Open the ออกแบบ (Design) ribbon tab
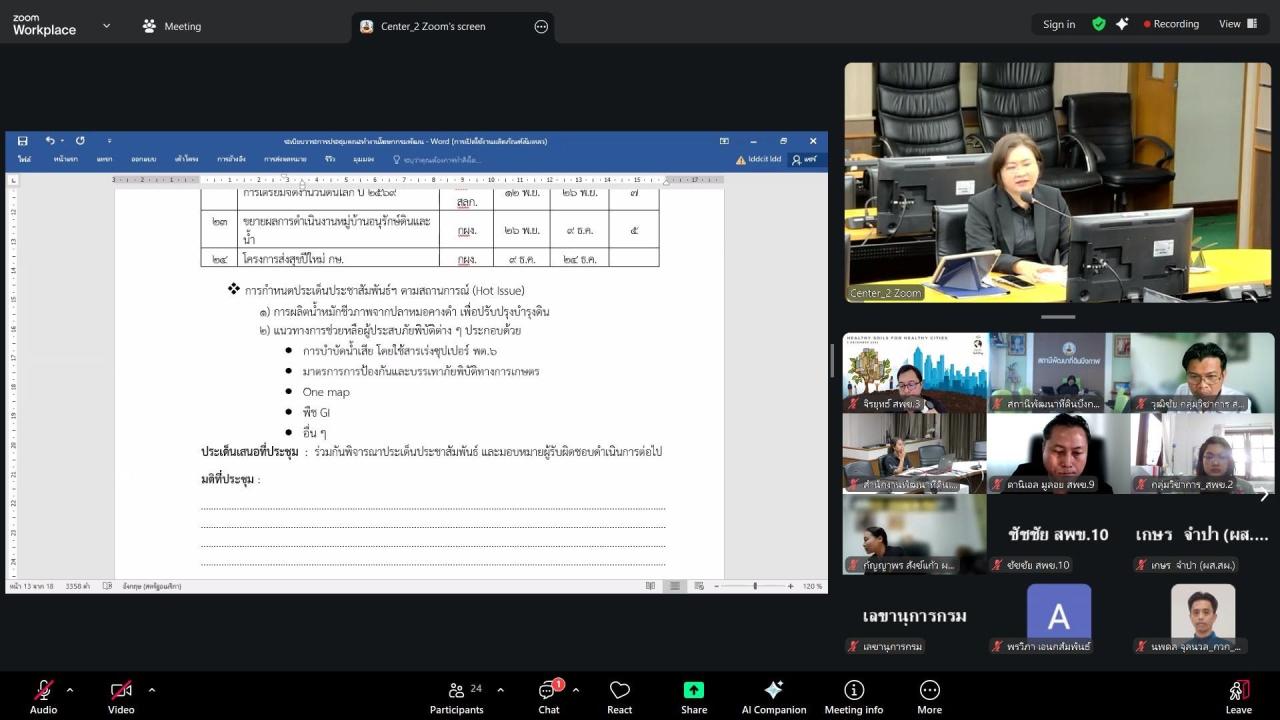Image resolution: width=1280 pixels, height=720 pixels. tap(143, 159)
